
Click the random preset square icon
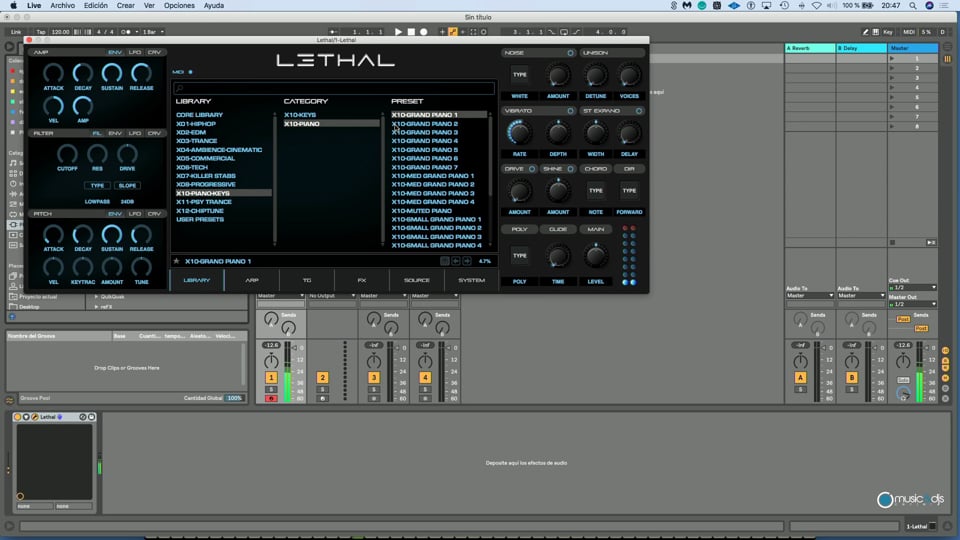tap(444, 261)
